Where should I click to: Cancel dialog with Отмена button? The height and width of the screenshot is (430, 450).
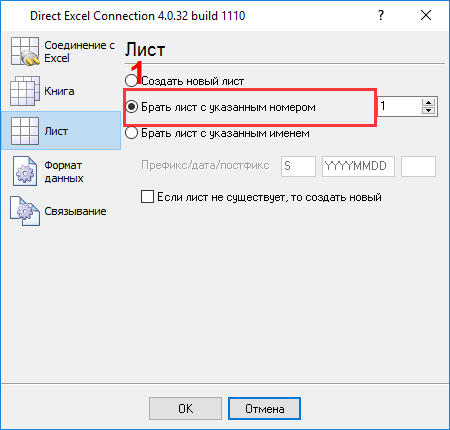coord(264,408)
